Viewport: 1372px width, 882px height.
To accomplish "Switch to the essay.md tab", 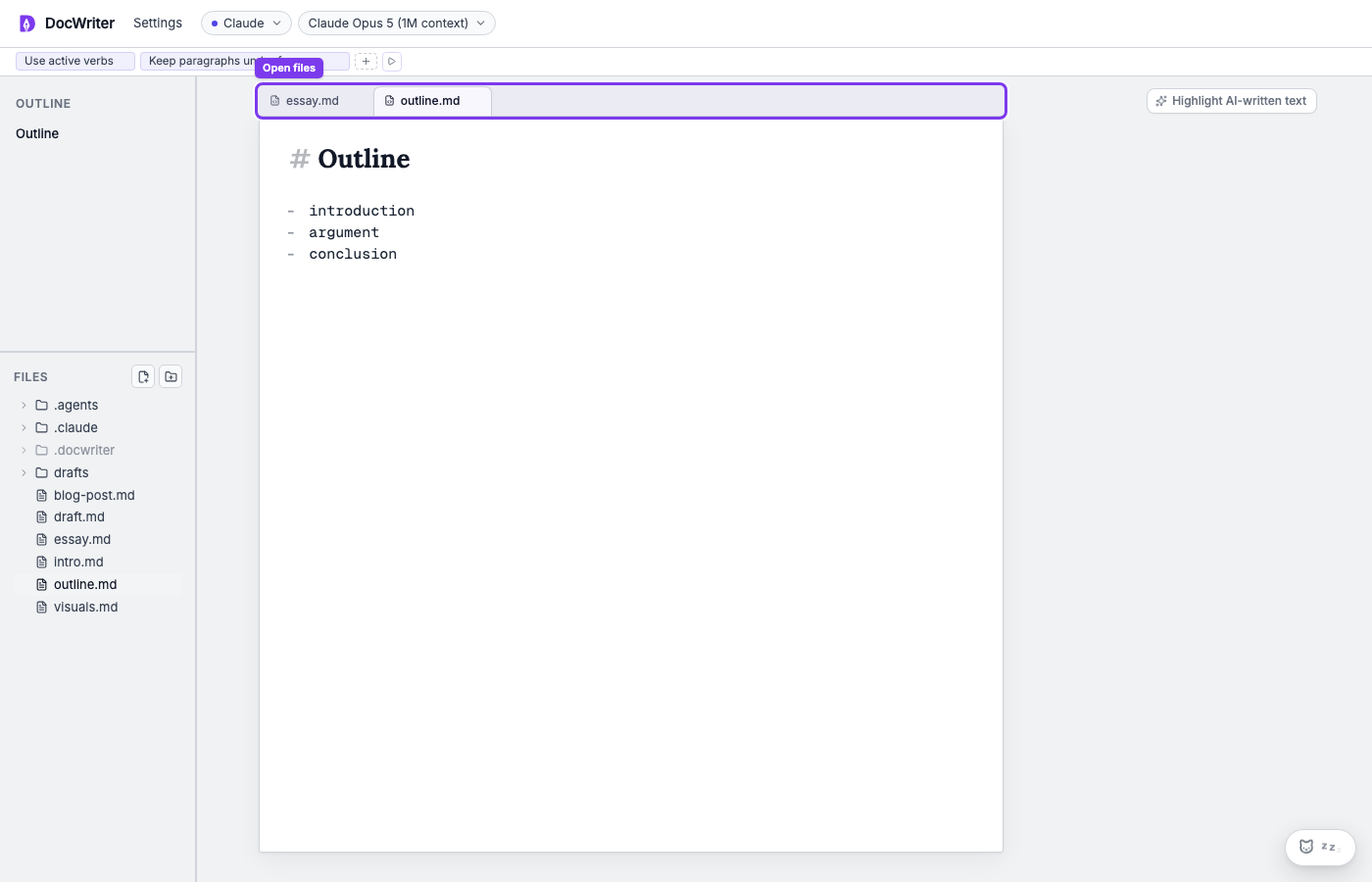I will click(316, 101).
